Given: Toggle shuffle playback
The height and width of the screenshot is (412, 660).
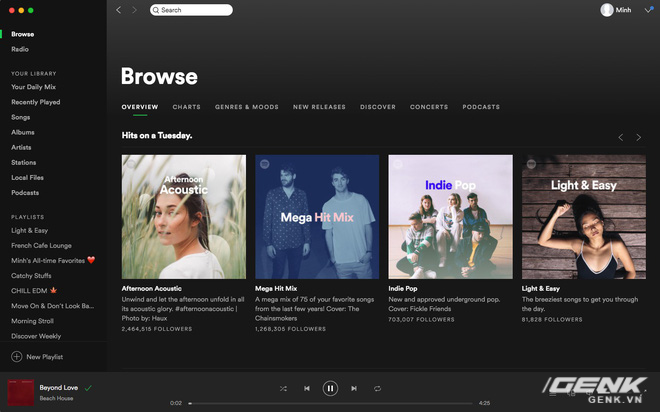Looking at the screenshot, I should [283, 388].
